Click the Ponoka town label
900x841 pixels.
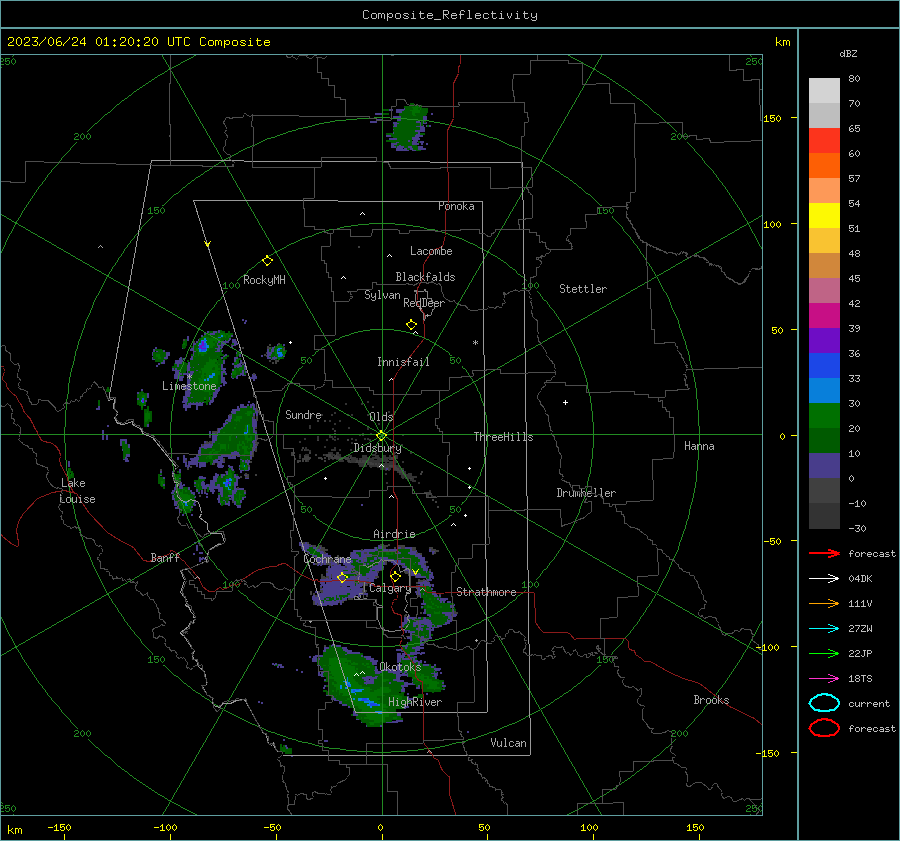[x=456, y=206]
